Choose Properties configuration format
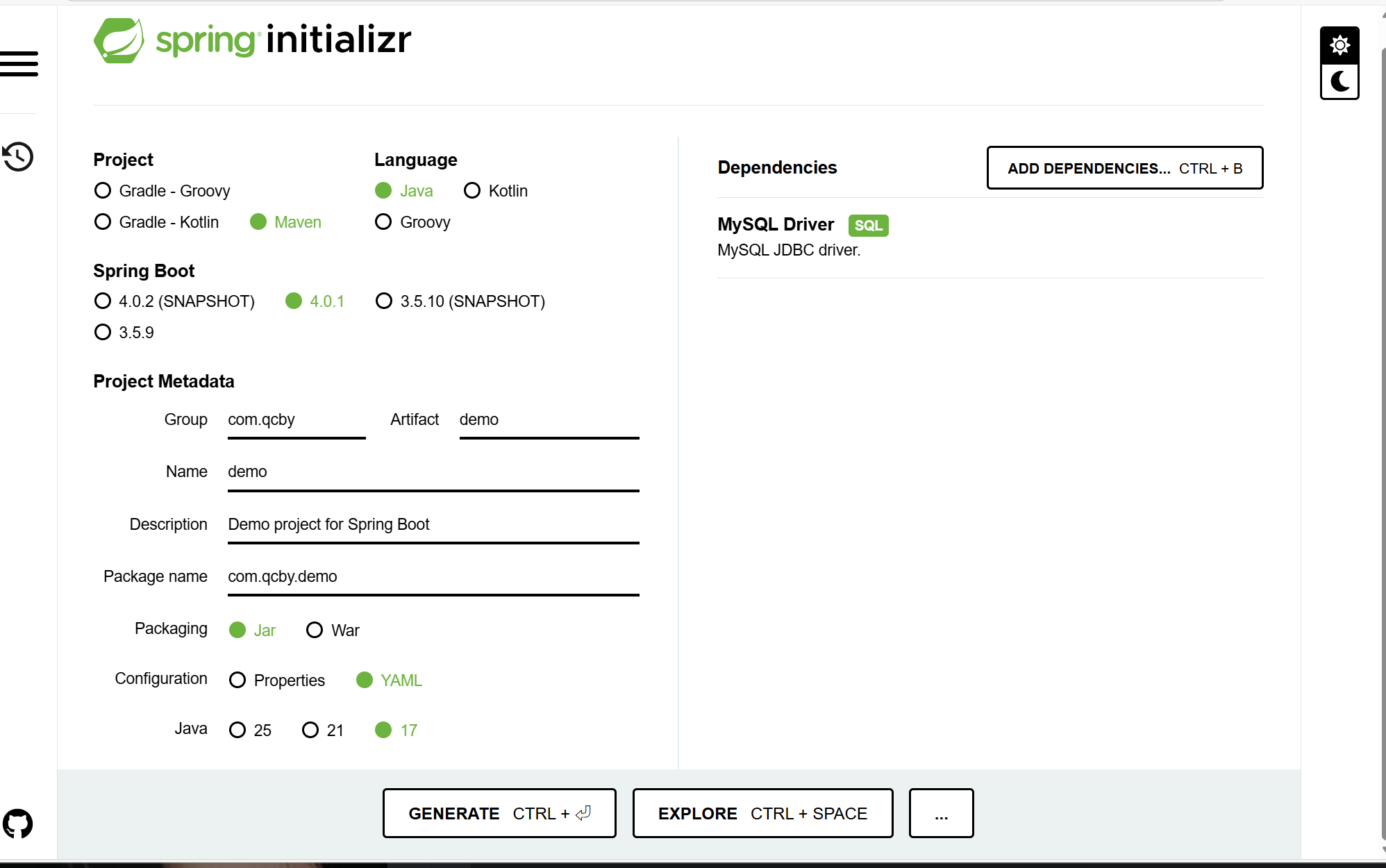This screenshot has height=868, width=1386. point(237,680)
